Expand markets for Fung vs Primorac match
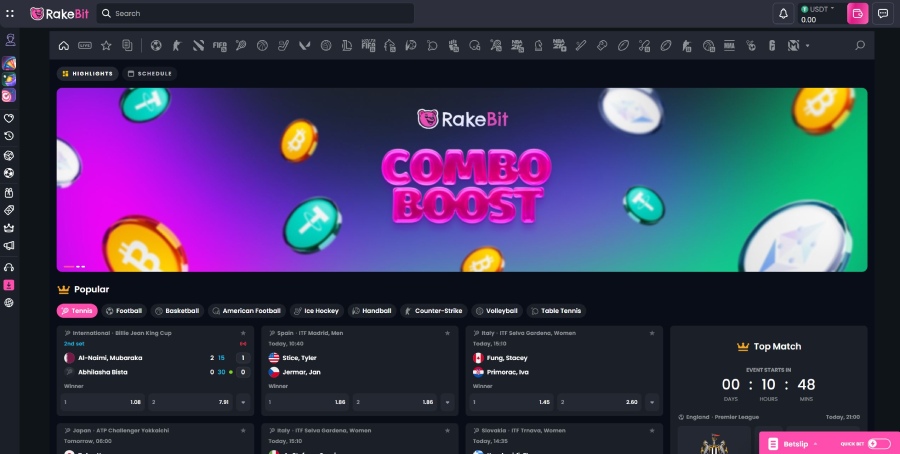The height and width of the screenshot is (454, 900). [652, 402]
